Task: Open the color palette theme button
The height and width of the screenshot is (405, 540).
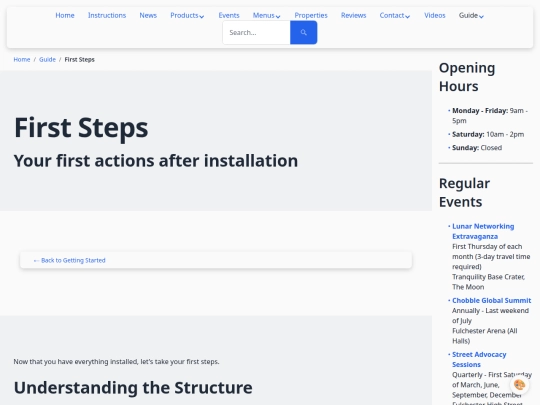Action: (x=519, y=385)
